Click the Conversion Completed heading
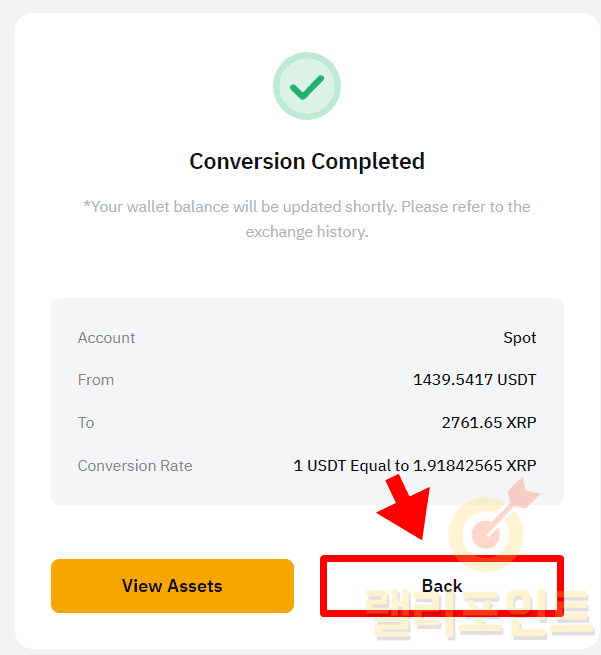Viewport: 601px width, 655px height. click(307, 161)
